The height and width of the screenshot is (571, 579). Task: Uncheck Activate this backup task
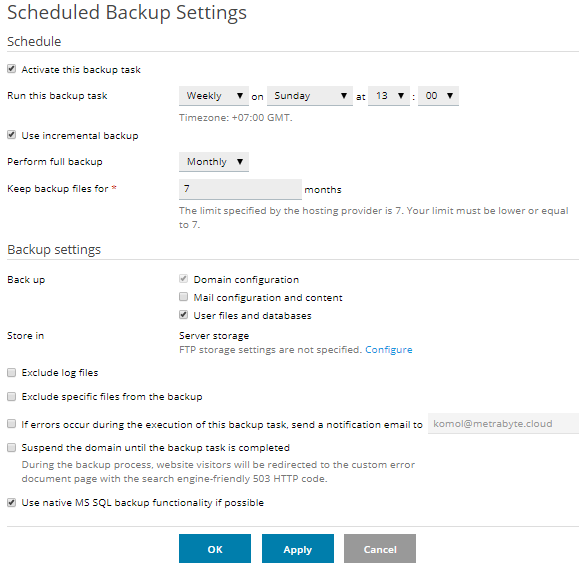pos(11,69)
